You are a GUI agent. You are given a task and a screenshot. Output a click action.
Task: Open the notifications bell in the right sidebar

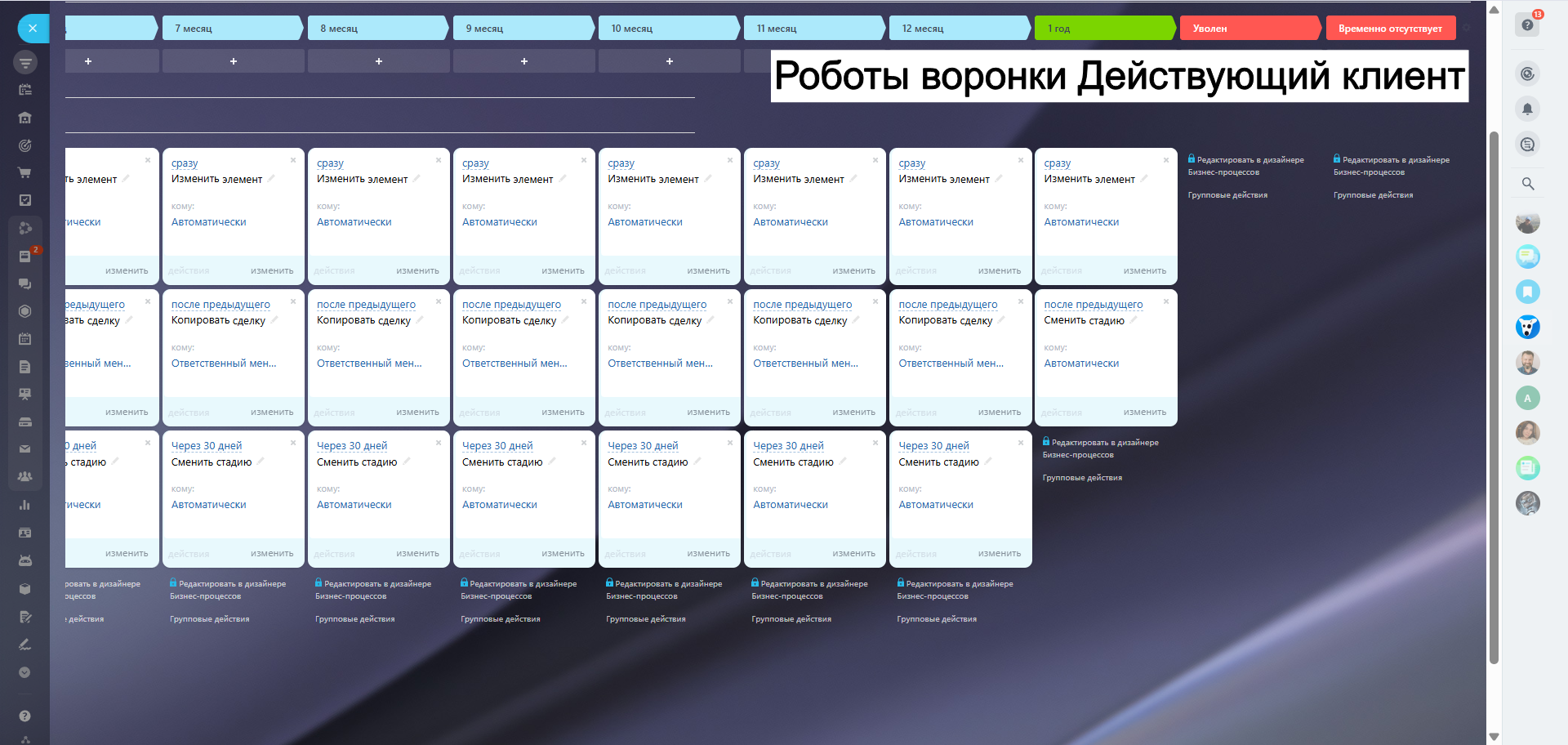[1527, 109]
